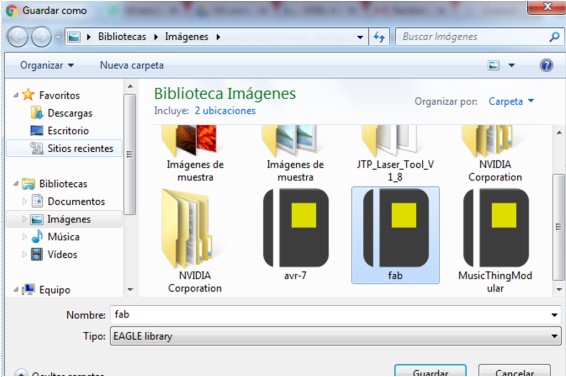The image size is (566, 377).
Task: Select Equipo in navigation pane
Action: 55,290
